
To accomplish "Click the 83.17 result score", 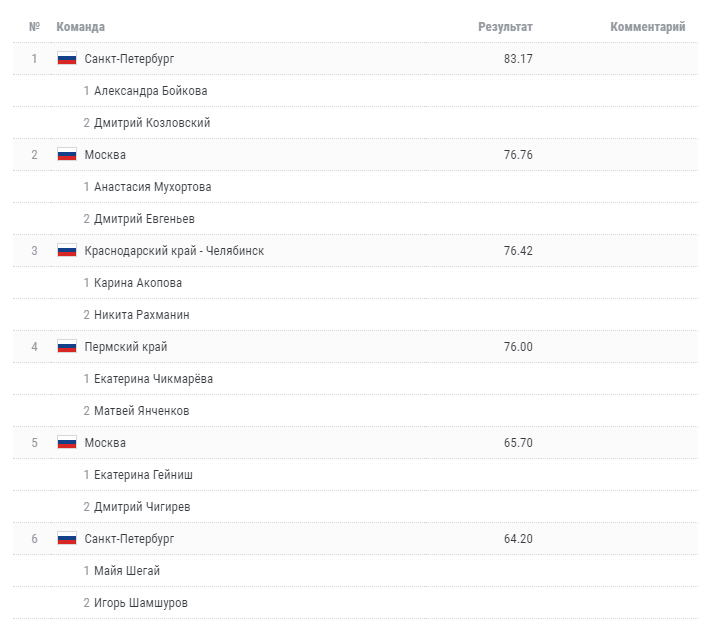I will (x=518, y=59).
